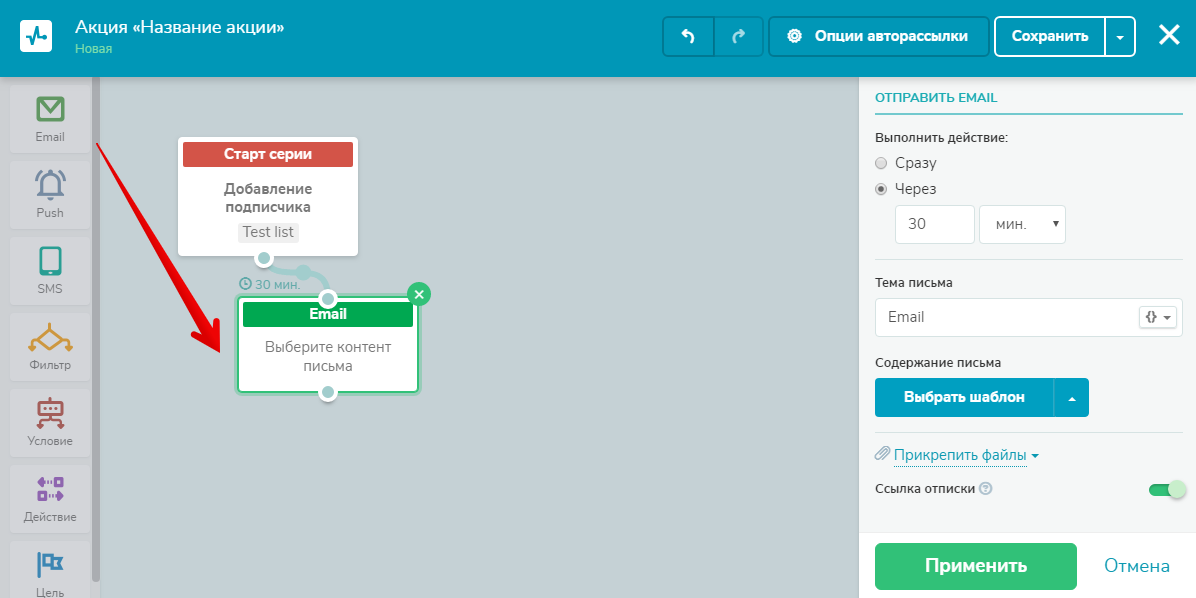Click Выбрать шаблон button
Image resolution: width=1196 pixels, height=598 pixels.
(x=964, y=398)
